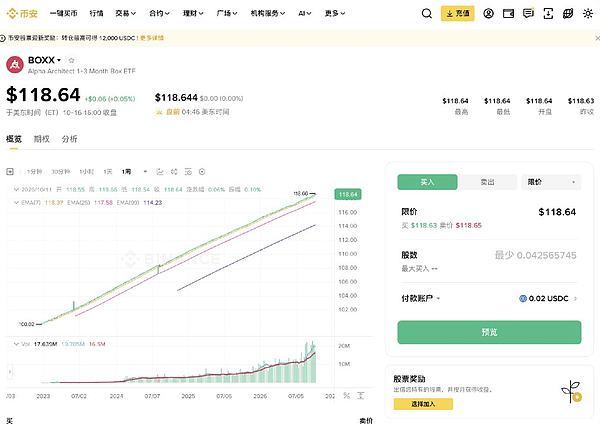Expand the chart left side panel arrow
Viewport: 600px width, 424px height.
tap(10, 371)
